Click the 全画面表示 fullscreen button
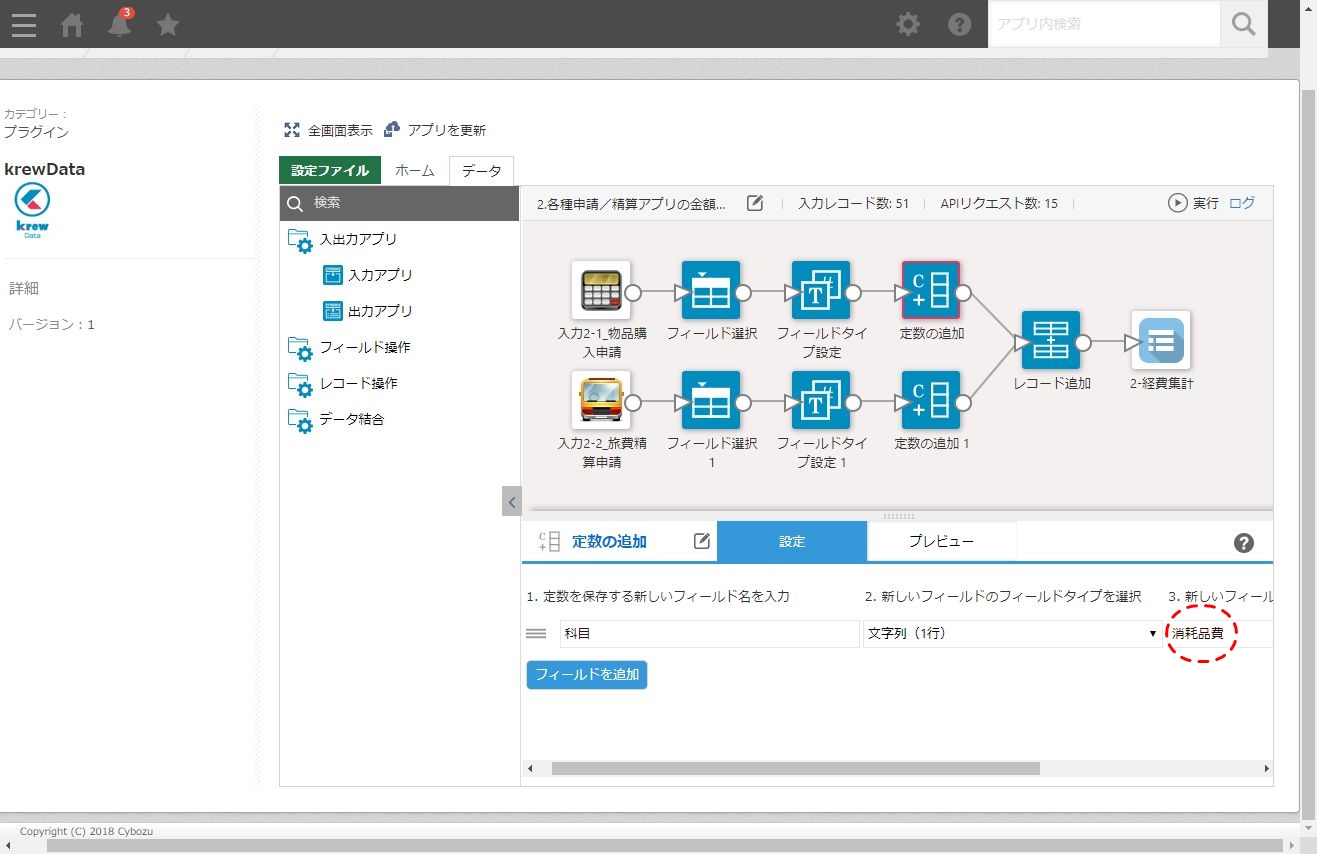Image resolution: width=1317 pixels, height=854 pixels. (328, 130)
